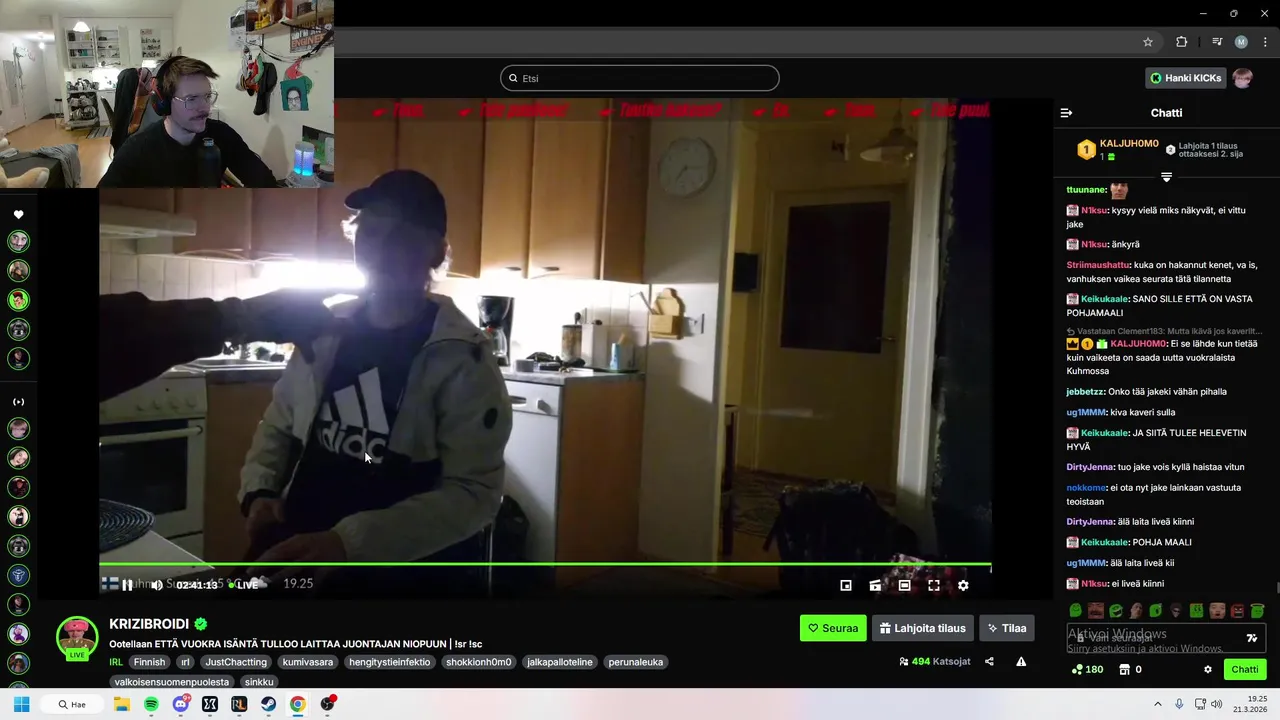Open chatter Striimaushattu's profile
The height and width of the screenshot is (720, 1280).
point(1098,265)
